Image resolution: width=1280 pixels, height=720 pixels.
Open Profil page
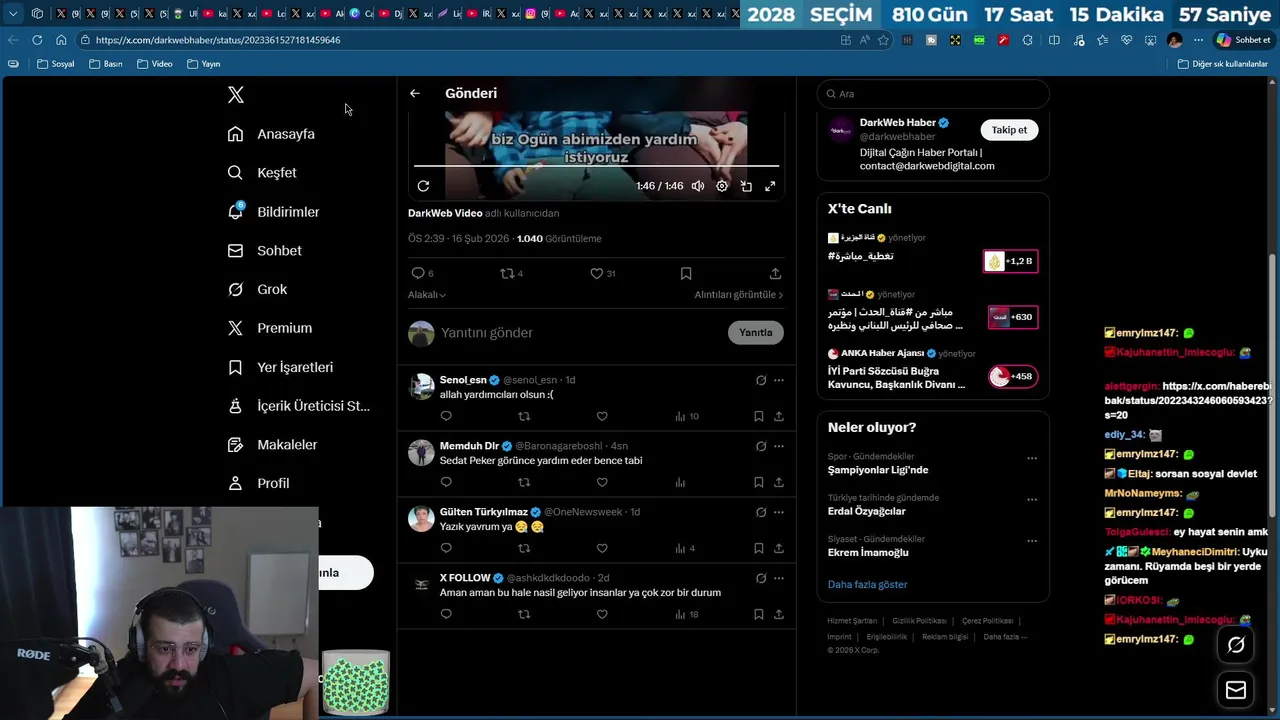click(x=258, y=483)
